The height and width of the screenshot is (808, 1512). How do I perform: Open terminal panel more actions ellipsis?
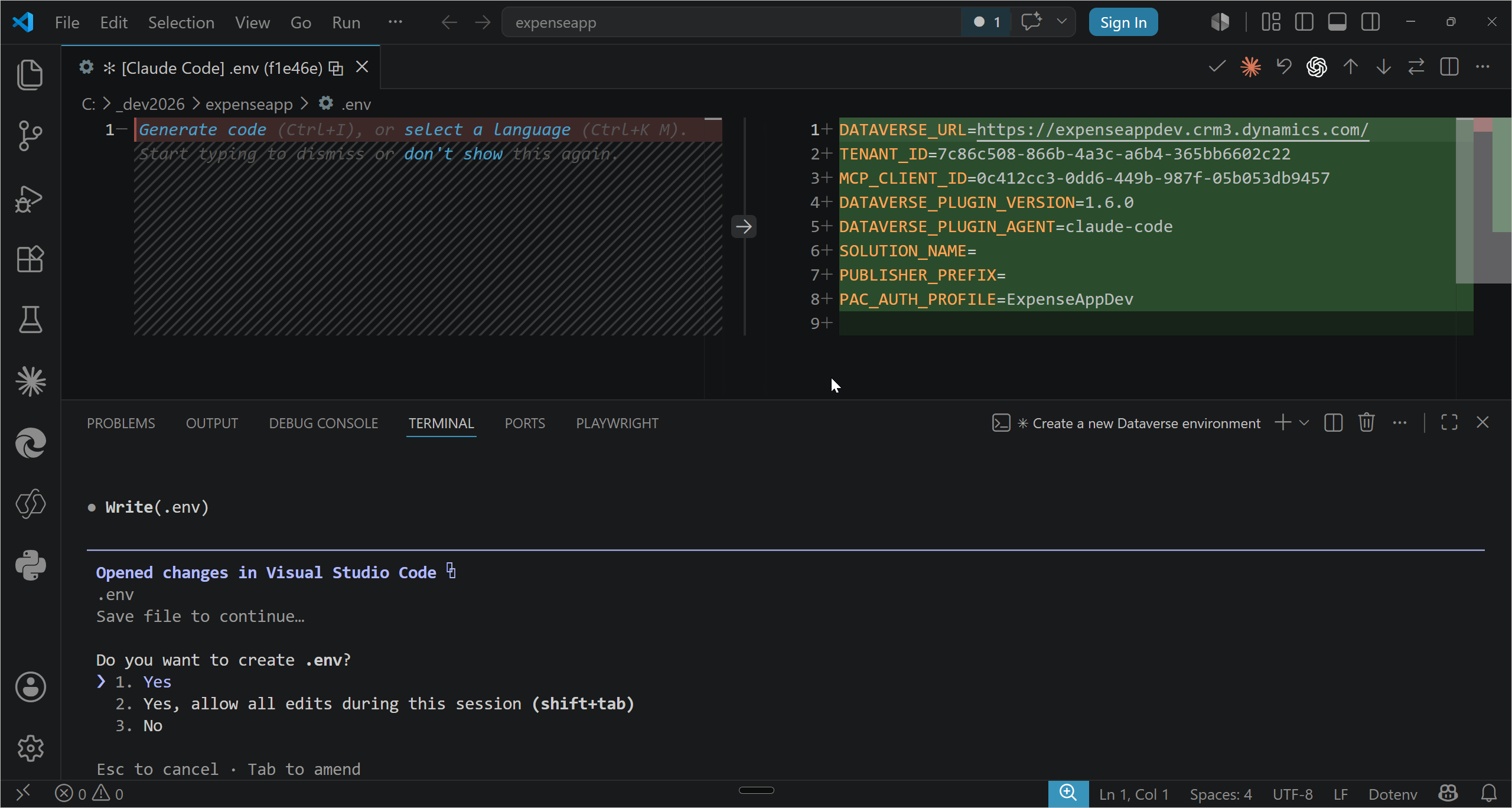[1400, 423]
